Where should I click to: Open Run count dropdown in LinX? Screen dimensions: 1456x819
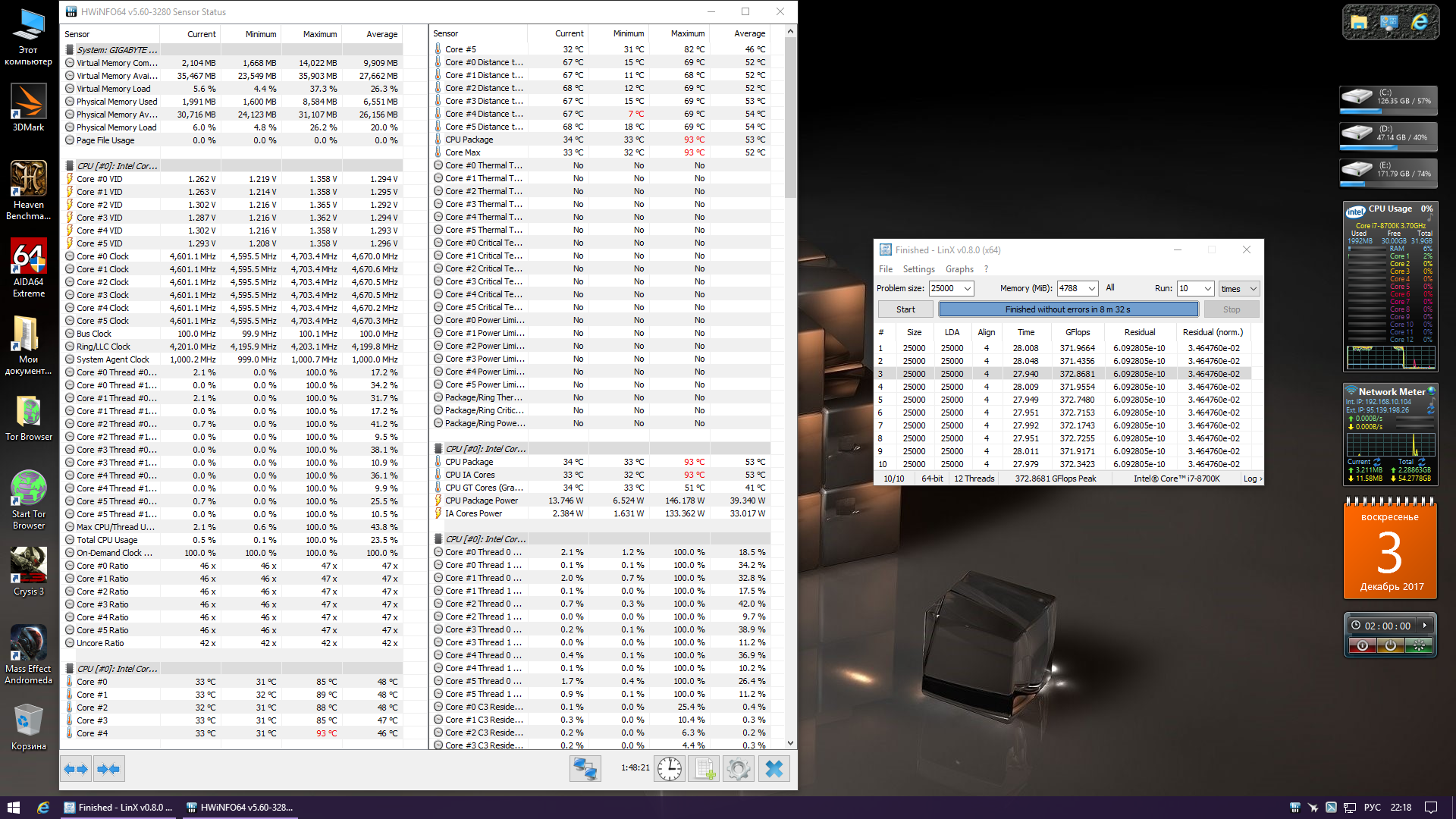click(x=1207, y=288)
